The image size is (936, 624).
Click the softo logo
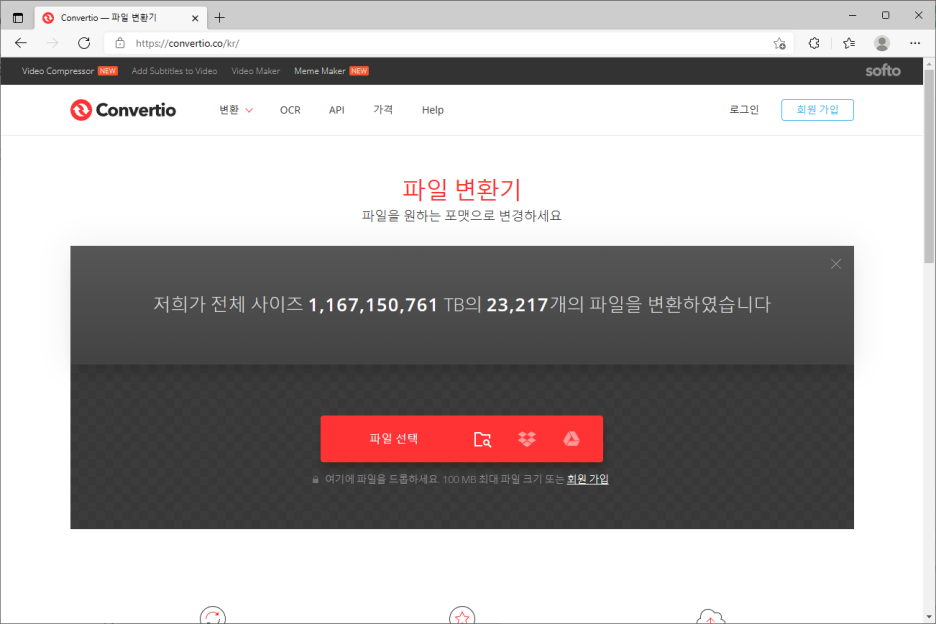click(883, 70)
